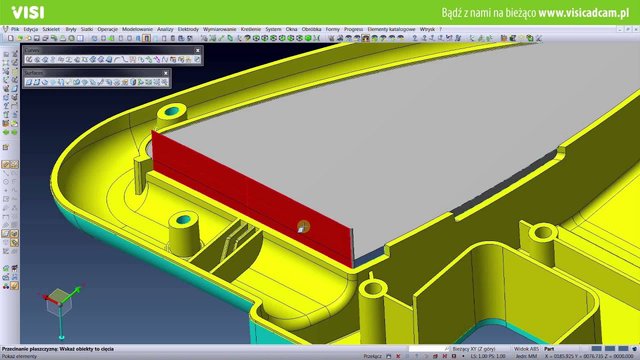Open the Kreślenie menu
640x360 pixels.
(x=251, y=29)
